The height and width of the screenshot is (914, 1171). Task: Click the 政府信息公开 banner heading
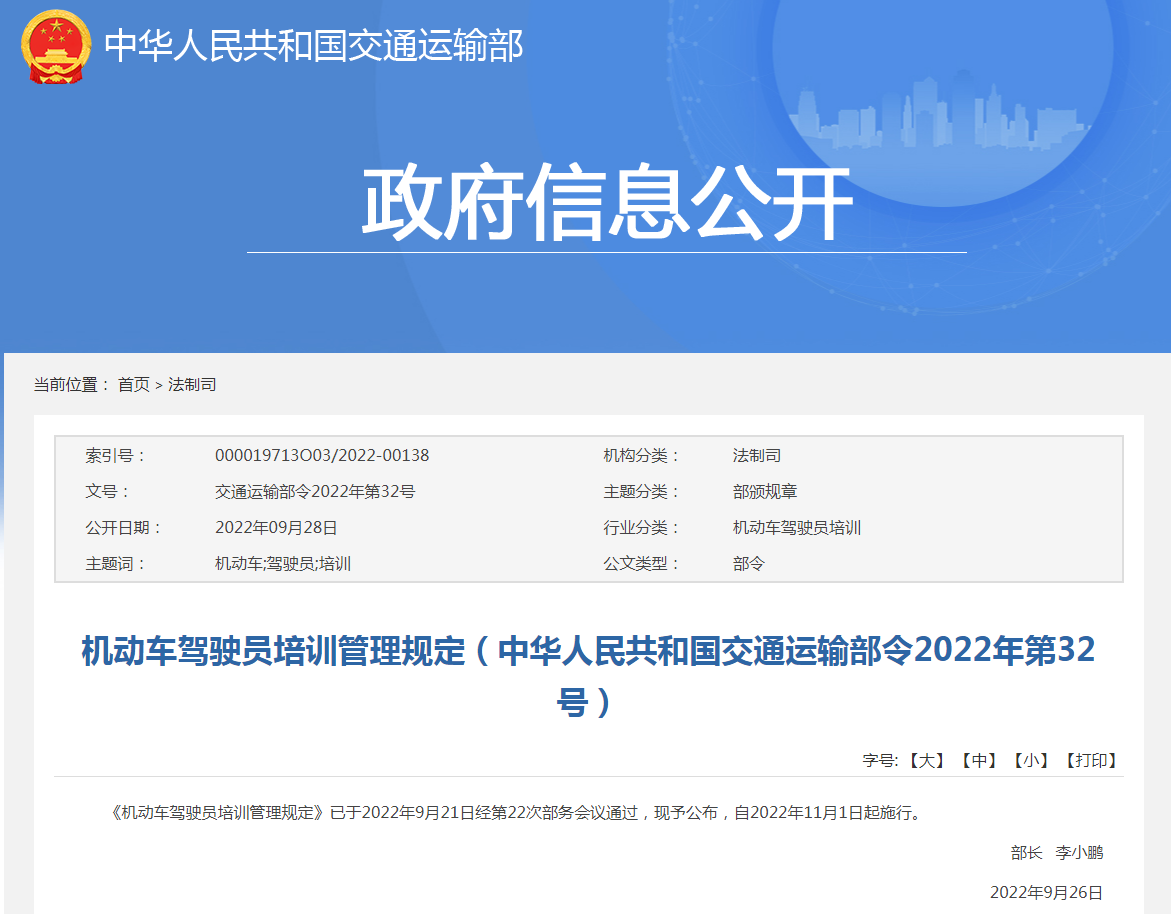click(606, 204)
